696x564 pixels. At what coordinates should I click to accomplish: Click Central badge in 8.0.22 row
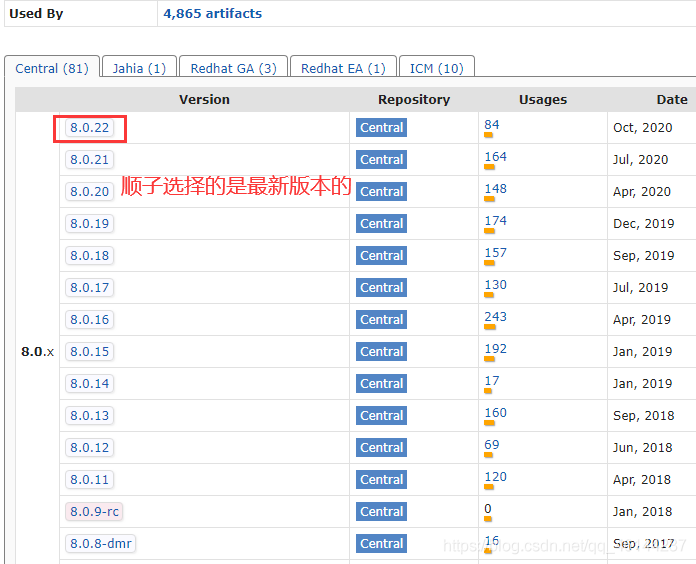(381, 128)
